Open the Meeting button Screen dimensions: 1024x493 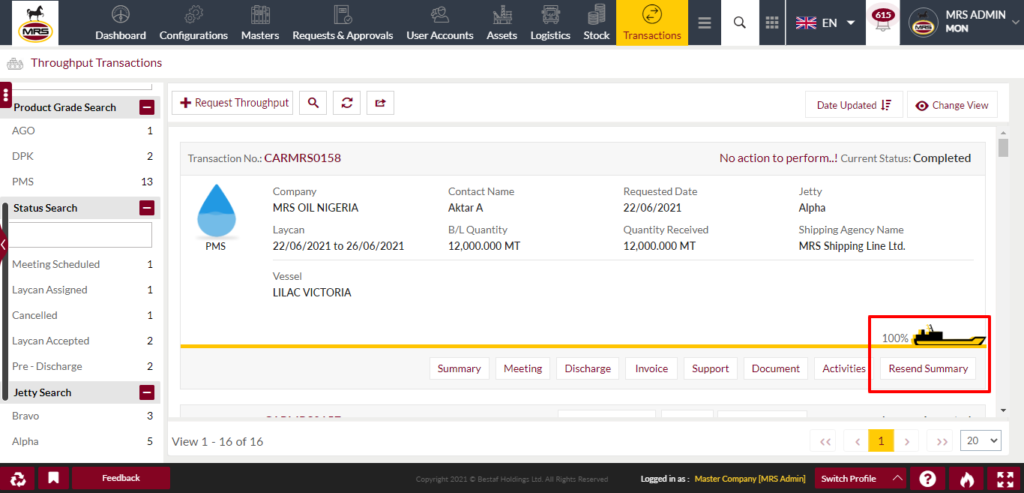pyautogui.click(x=522, y=368)
